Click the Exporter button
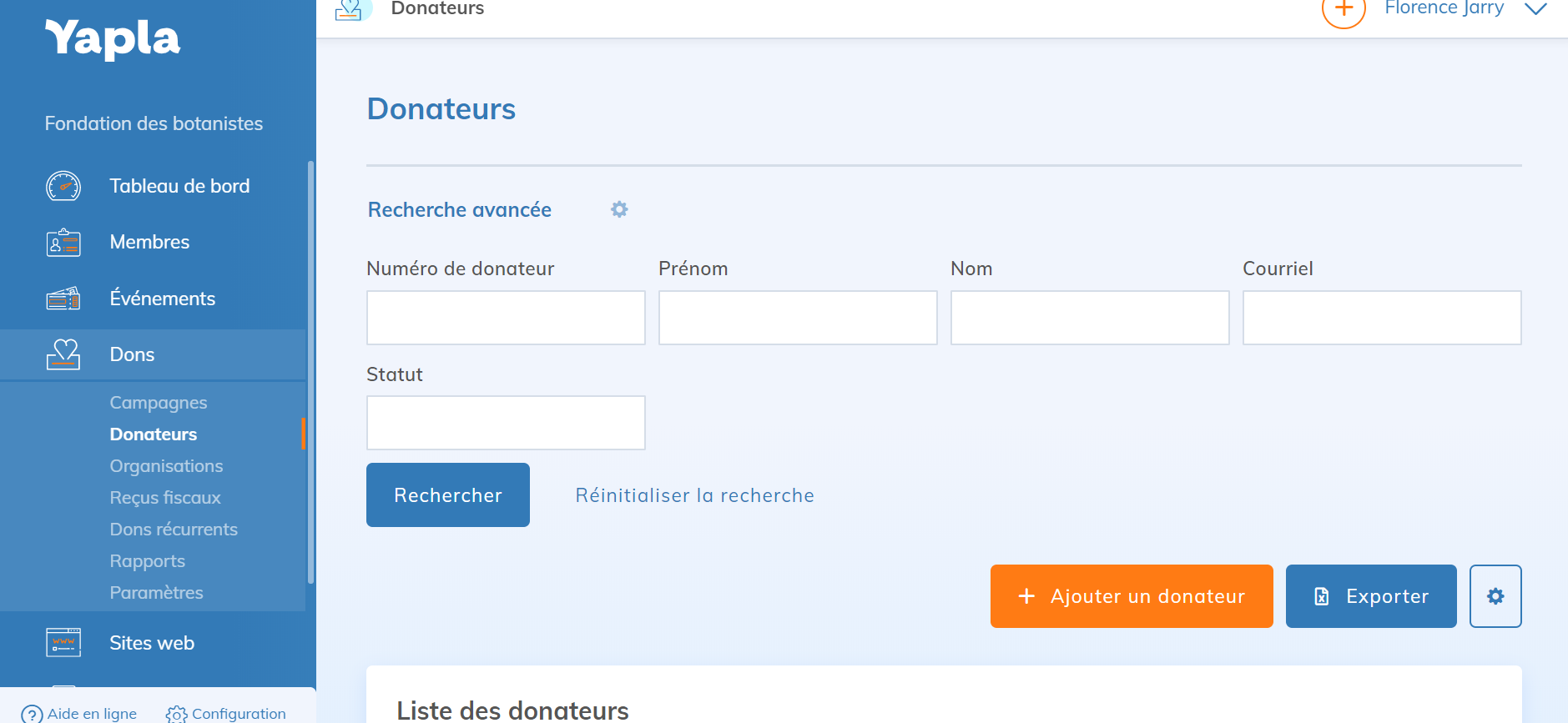The image size is (1568, 723). point(1371,596)
